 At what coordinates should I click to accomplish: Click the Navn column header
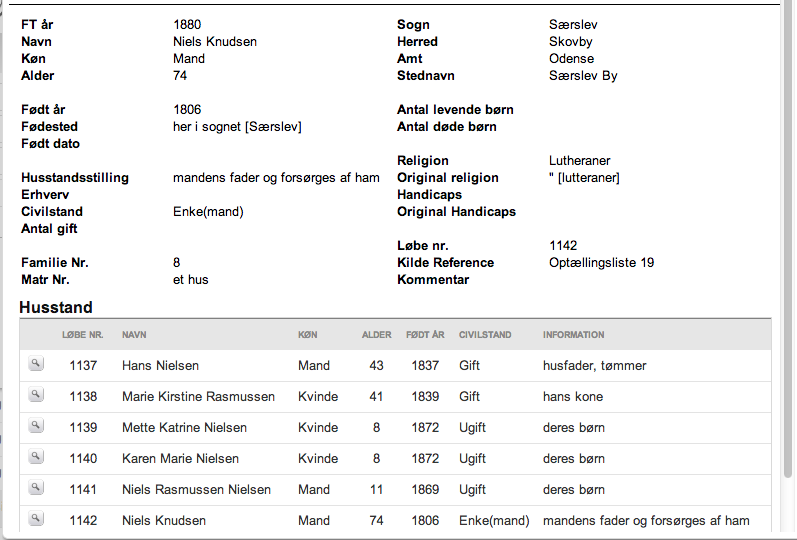[x=134, y=335]
